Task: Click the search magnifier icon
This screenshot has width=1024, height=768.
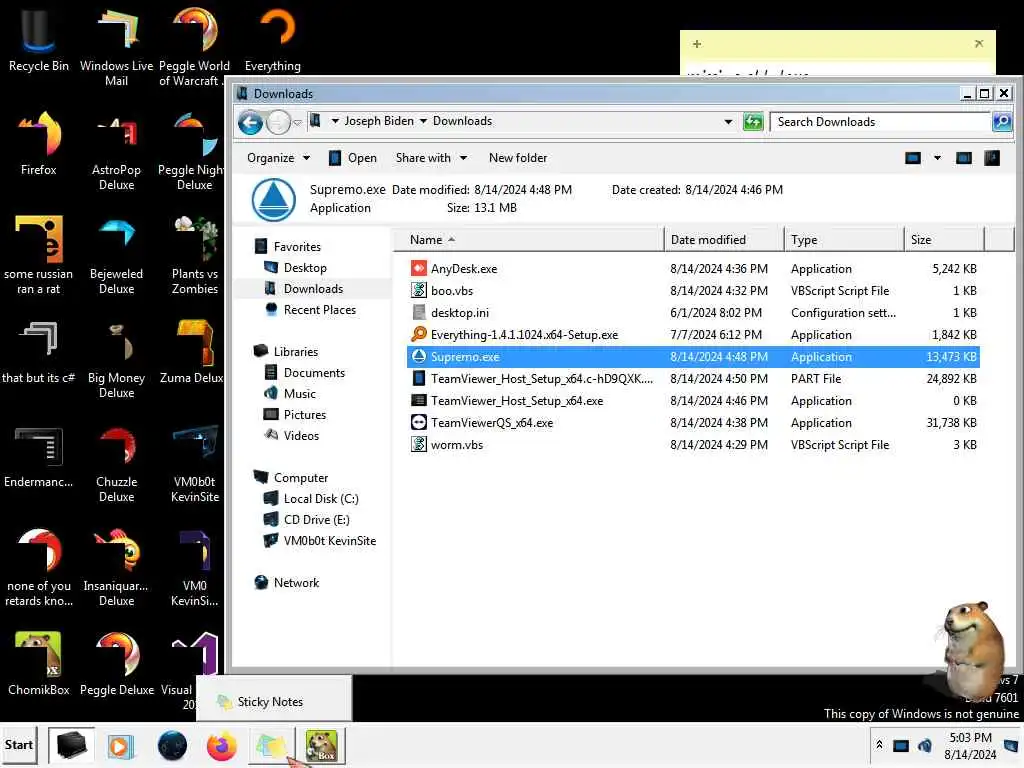Action: click(x=1001, y=121)
